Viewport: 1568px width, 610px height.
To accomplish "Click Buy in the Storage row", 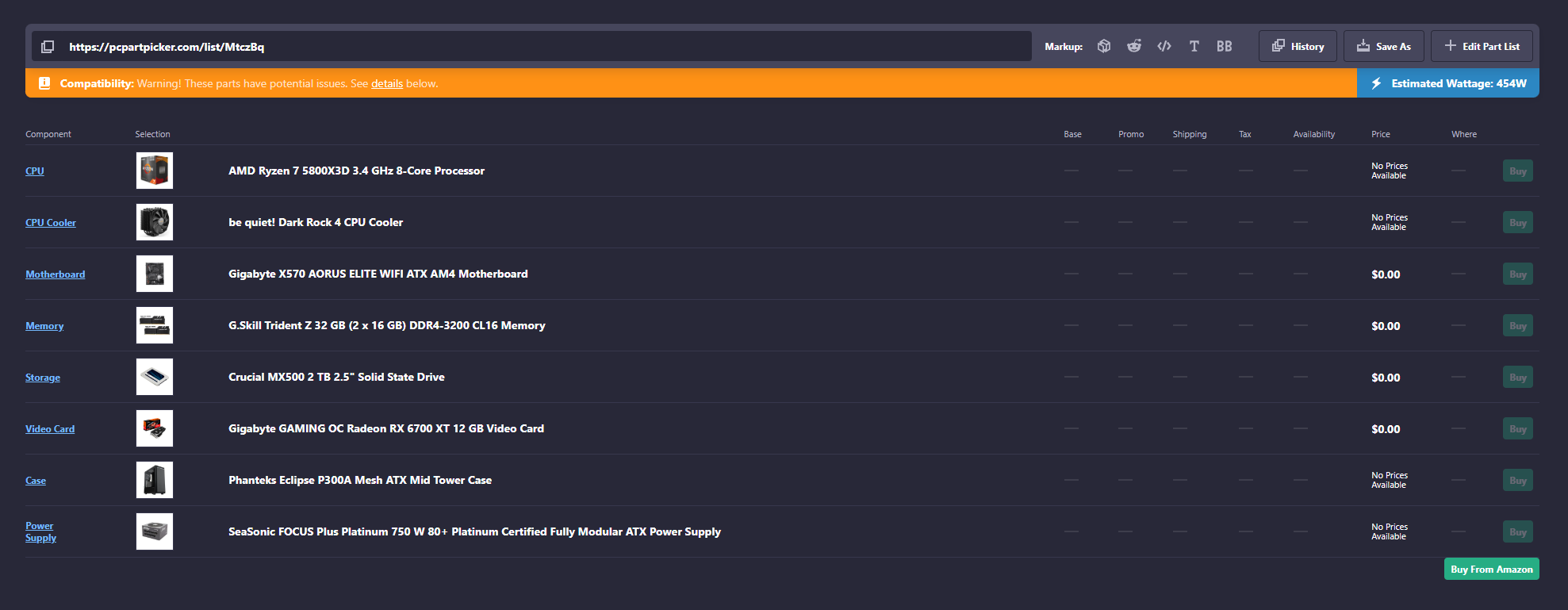I will pos(1518,377).
